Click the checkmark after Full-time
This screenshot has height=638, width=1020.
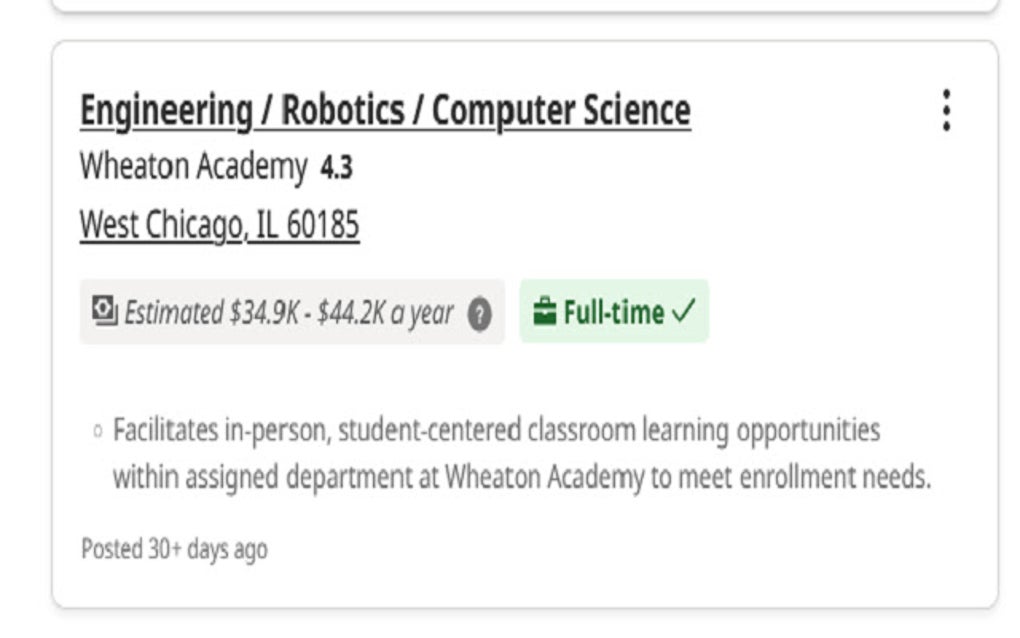685,313
